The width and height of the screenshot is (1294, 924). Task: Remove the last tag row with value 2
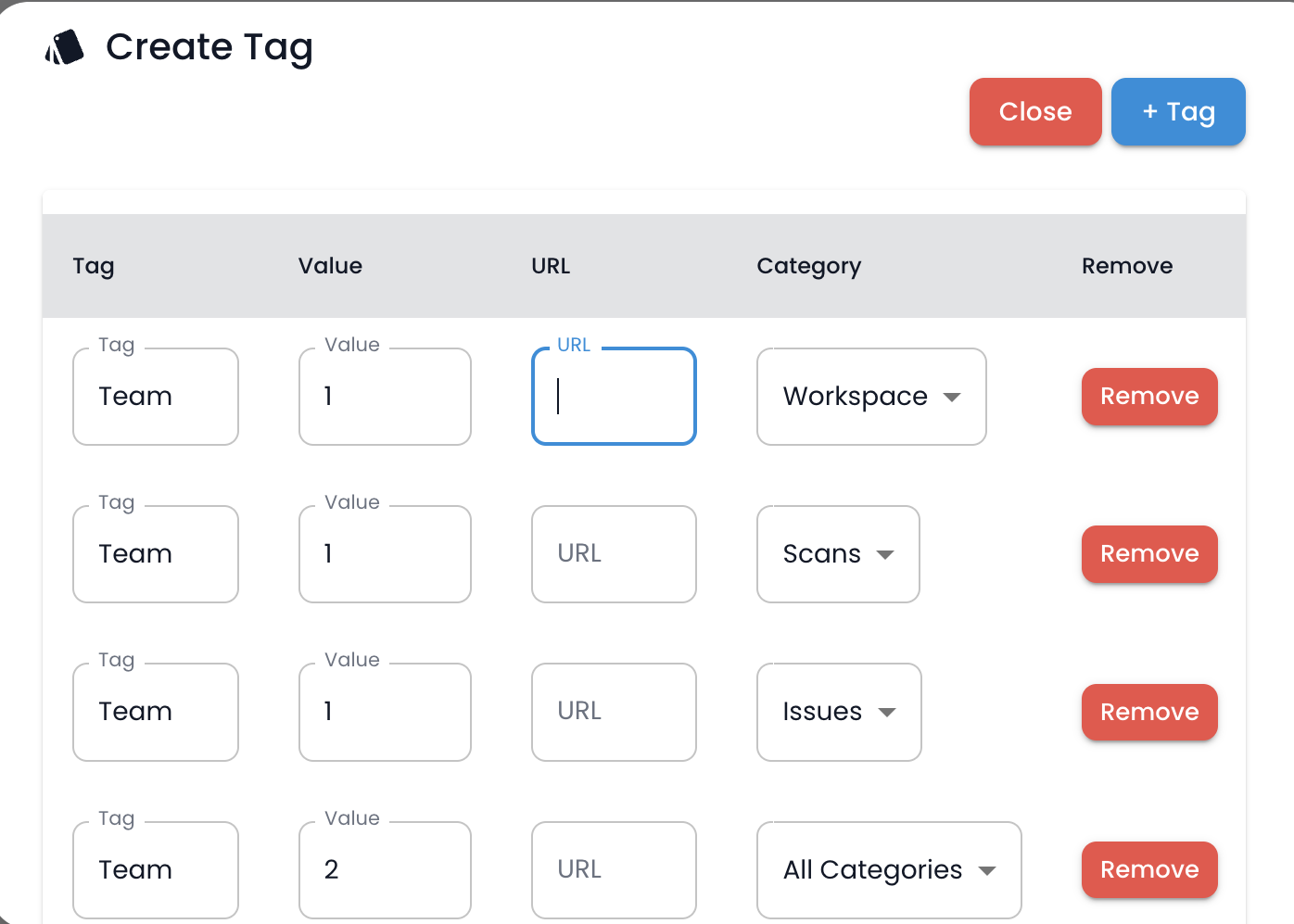[x=1149, y=869]
